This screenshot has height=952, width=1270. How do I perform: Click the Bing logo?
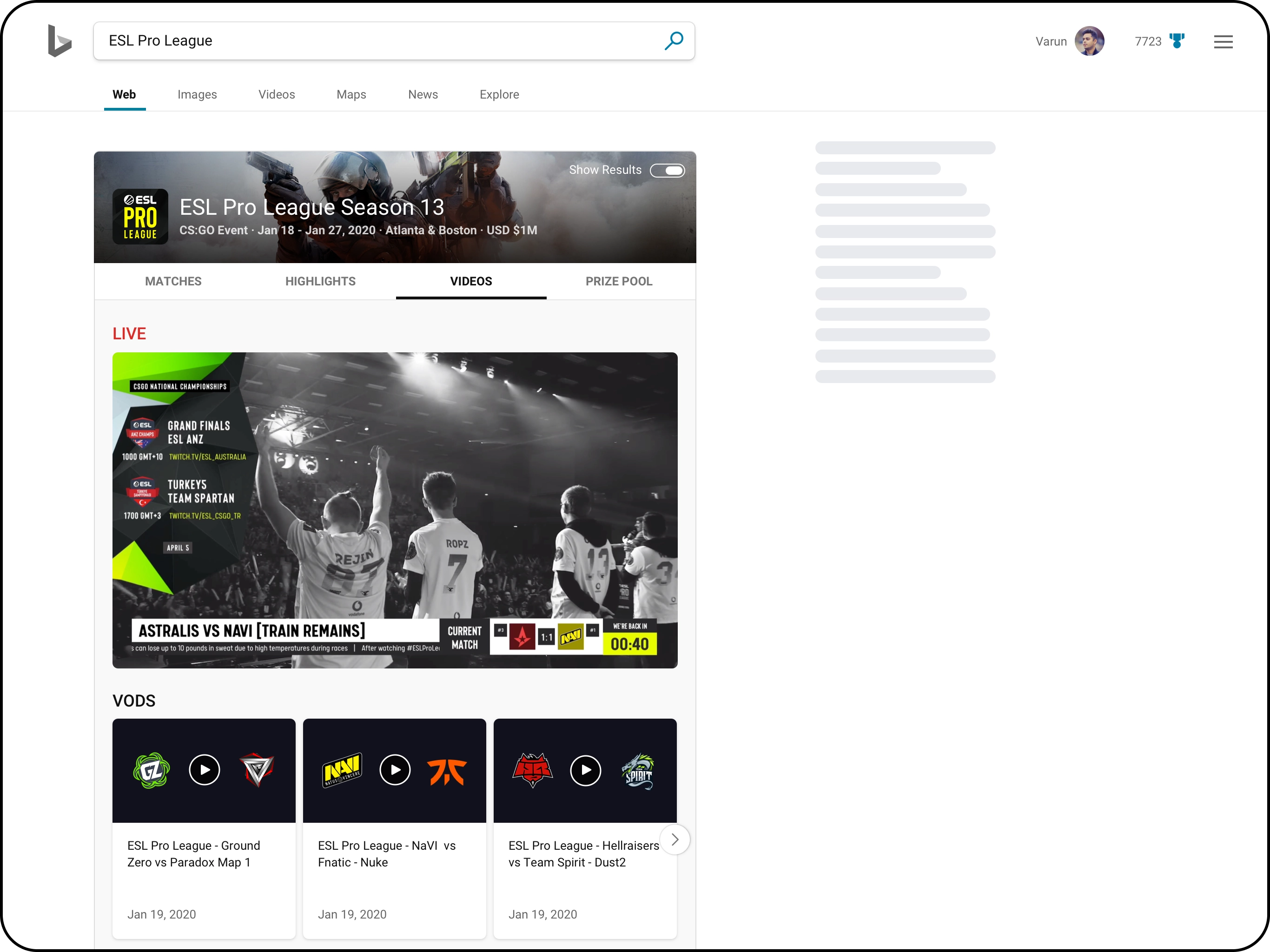pyautogui.click(x=60, y=41)
